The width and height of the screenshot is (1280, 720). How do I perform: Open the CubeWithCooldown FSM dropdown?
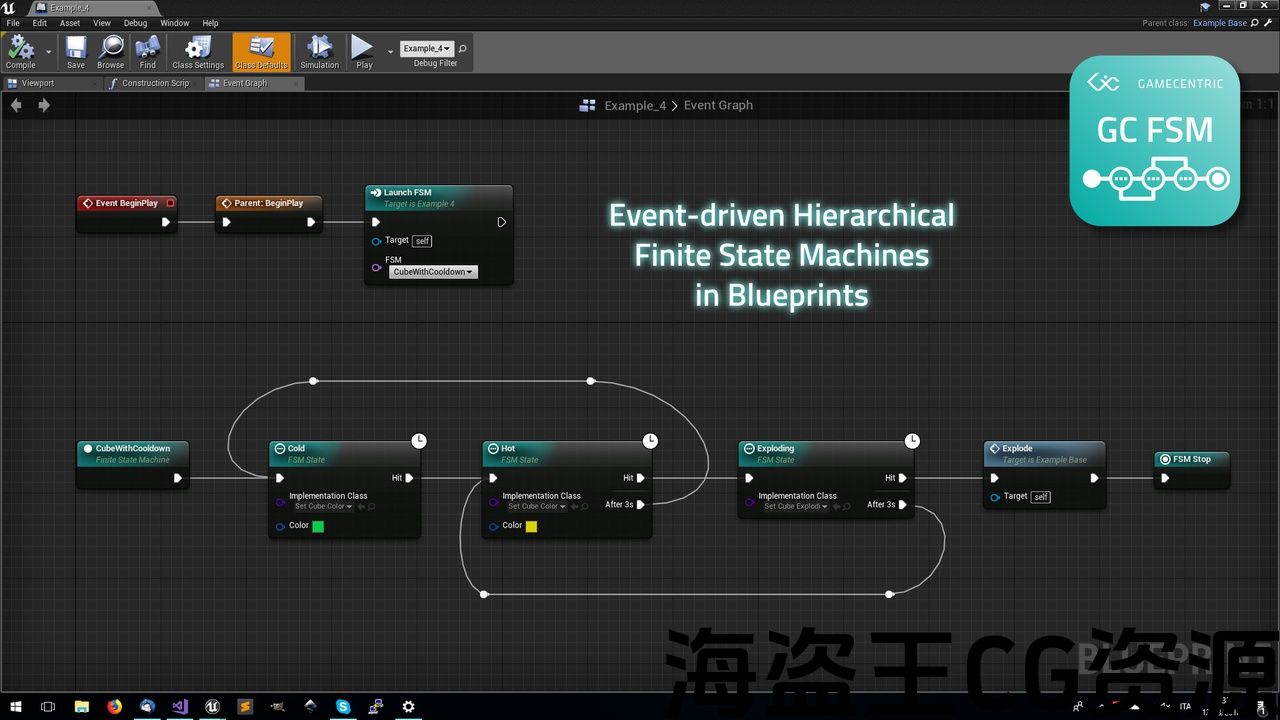click(x=433, y=272)
